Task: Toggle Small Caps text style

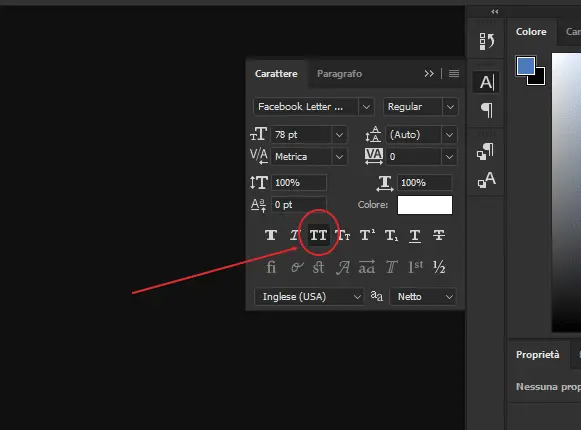Action: click(x=342, y=235)
